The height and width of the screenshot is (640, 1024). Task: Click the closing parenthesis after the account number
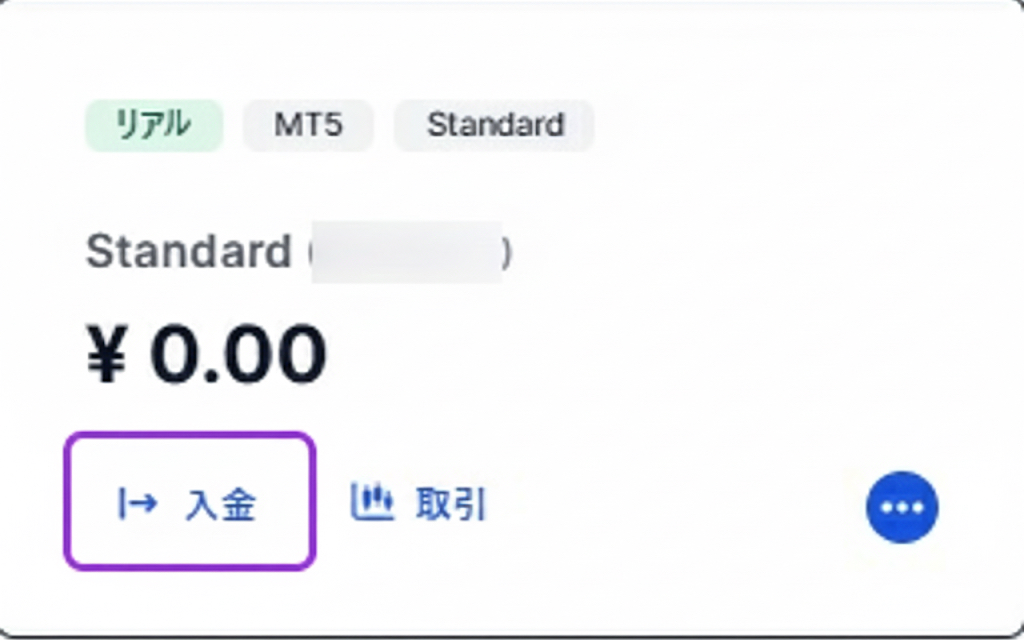[x=507, y=254]
